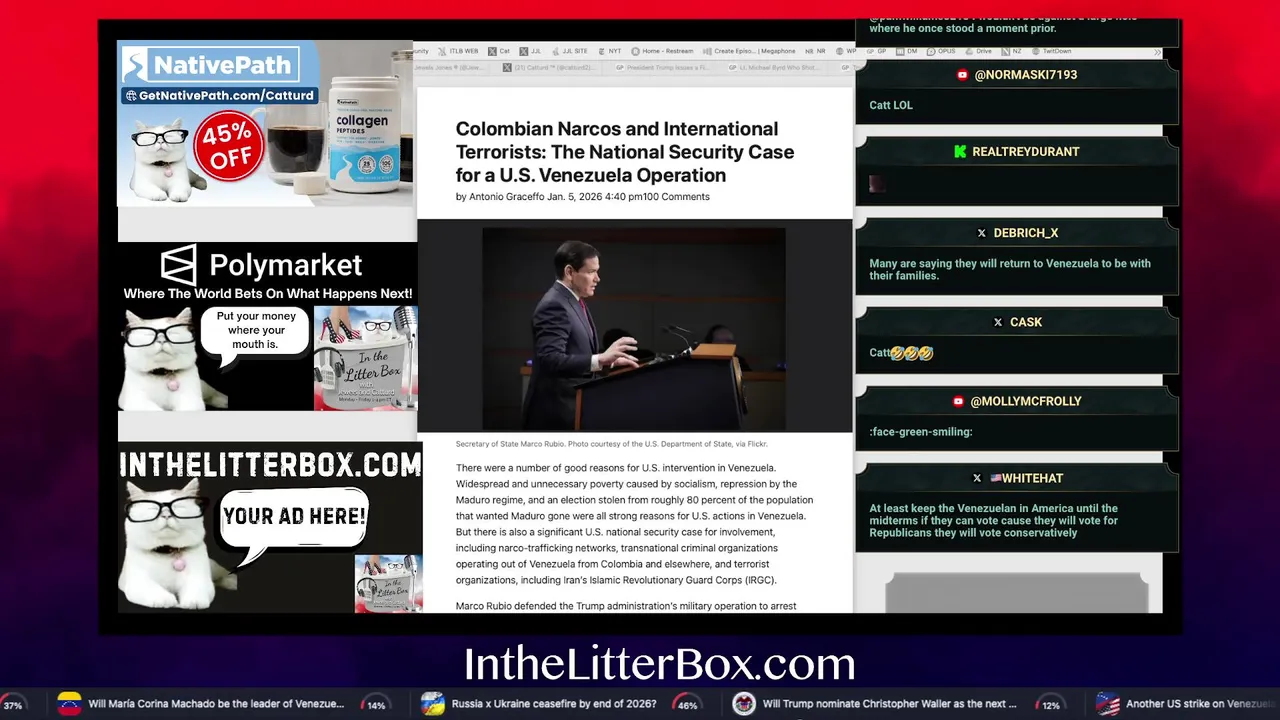Open the NativePath collagen ad banner
This screenshot has height=720, width=1280.
click(x=266, y=123)
